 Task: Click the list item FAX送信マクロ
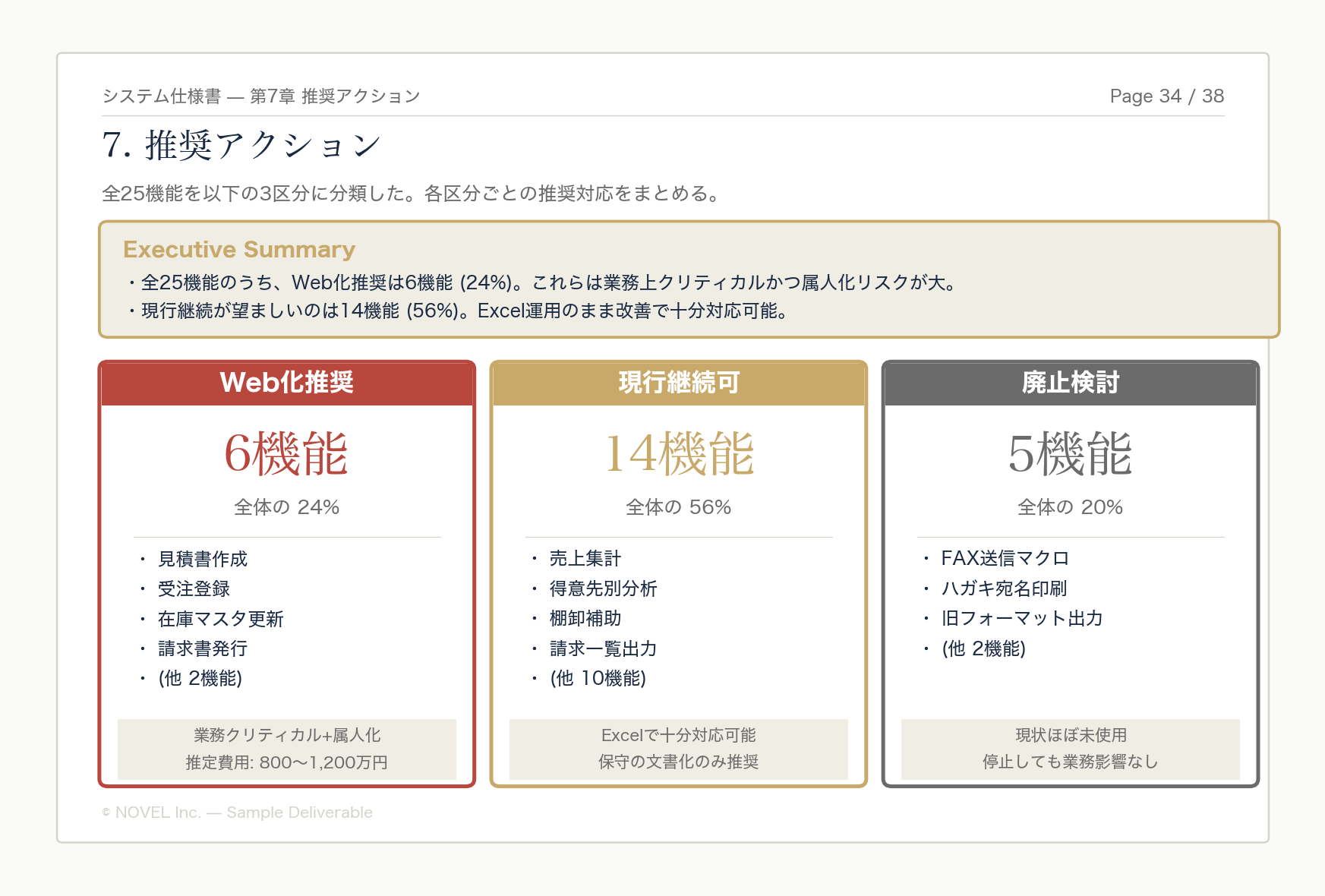pos(1005,559)
